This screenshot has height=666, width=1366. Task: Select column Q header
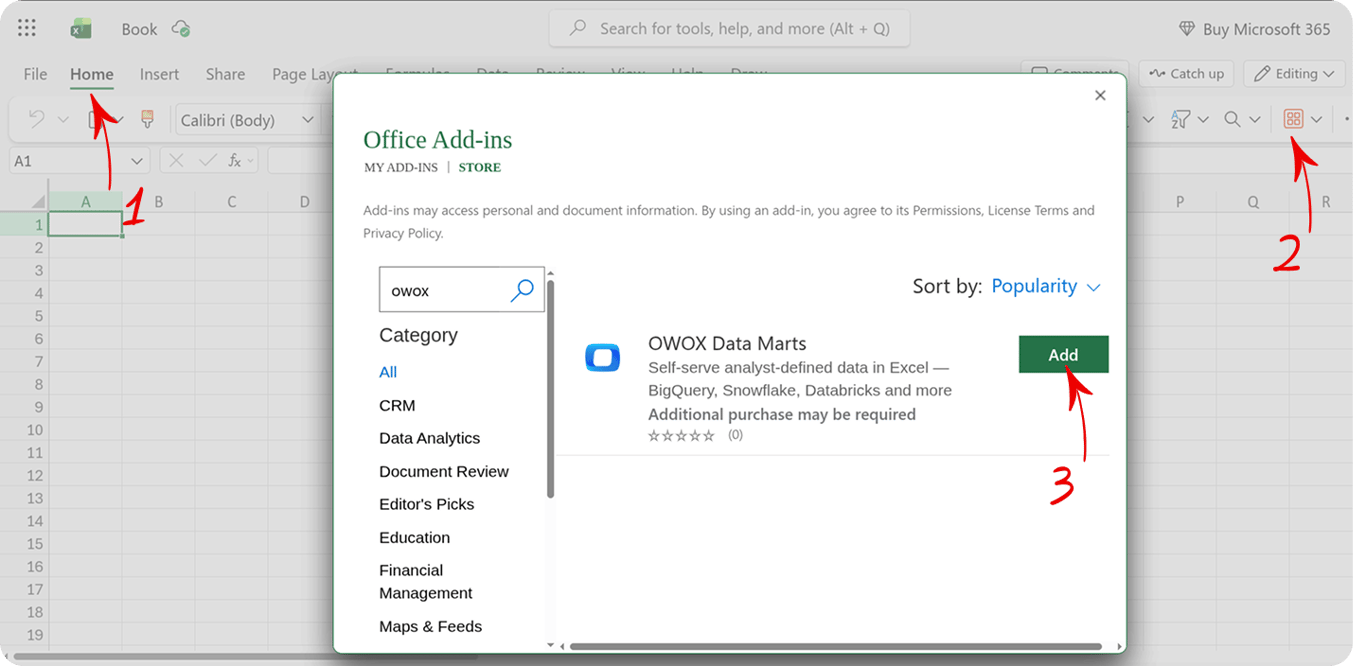1253,202
